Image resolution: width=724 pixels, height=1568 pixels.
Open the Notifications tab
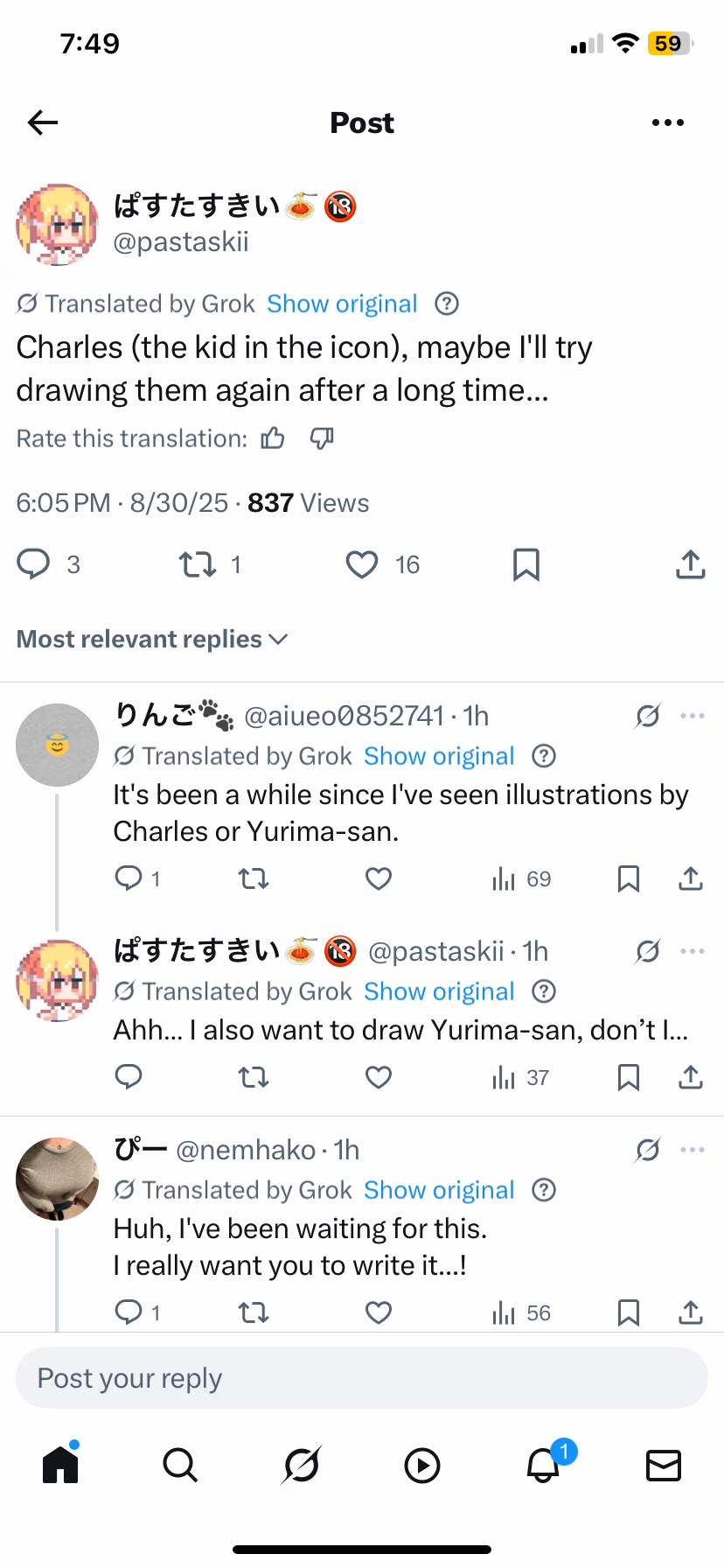[543, 1465]
